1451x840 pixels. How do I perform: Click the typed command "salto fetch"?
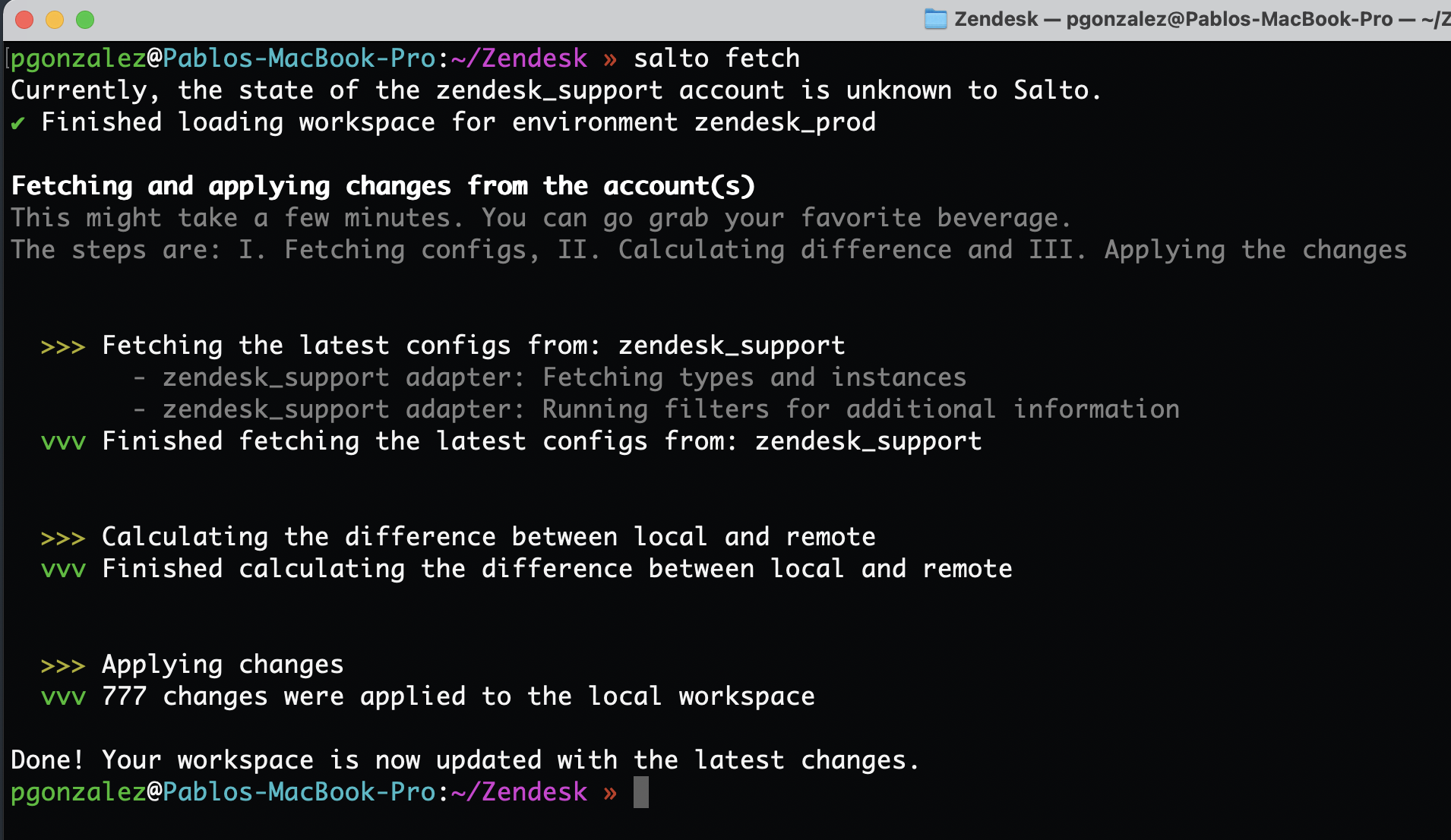716,58
